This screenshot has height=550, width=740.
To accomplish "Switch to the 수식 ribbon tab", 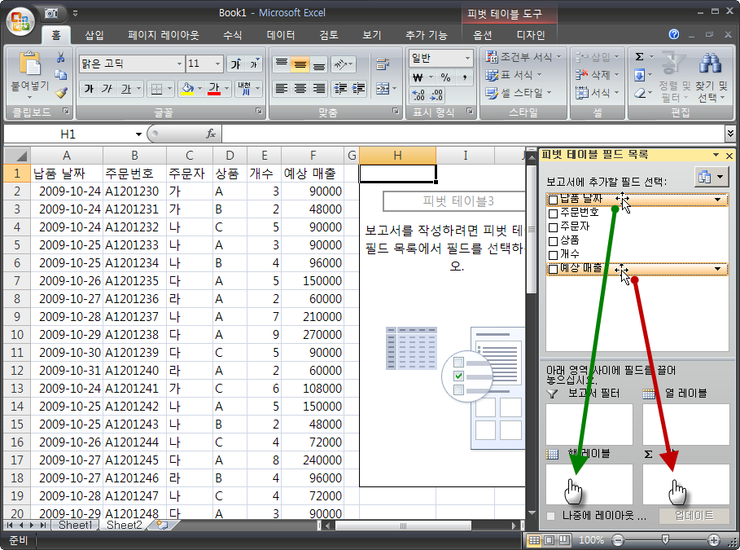I will tap(232, 35).
